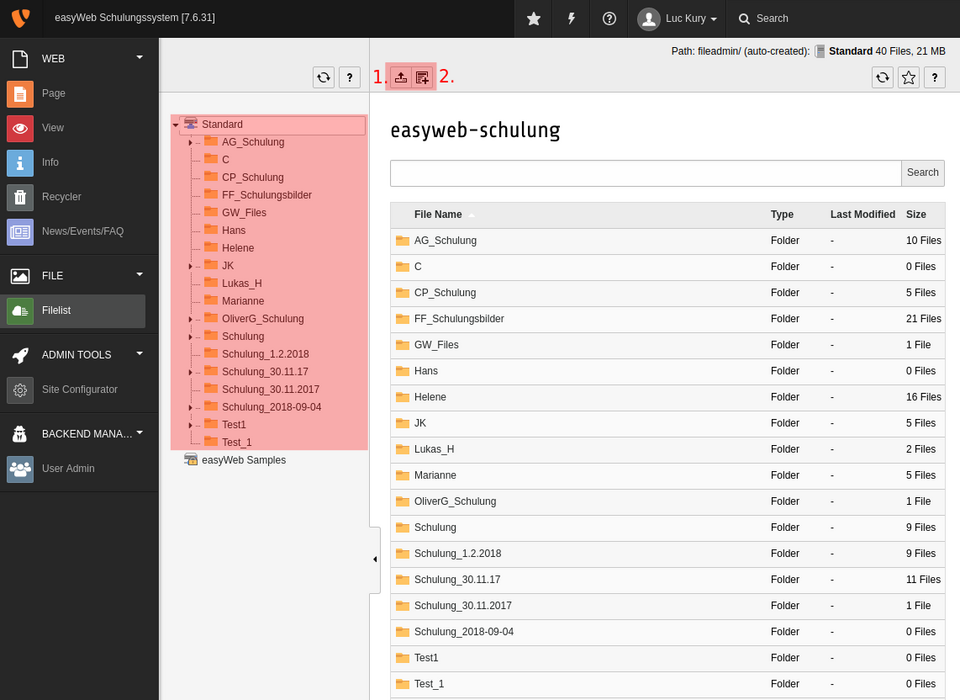Click the FILE module group label

pos(52,276)
